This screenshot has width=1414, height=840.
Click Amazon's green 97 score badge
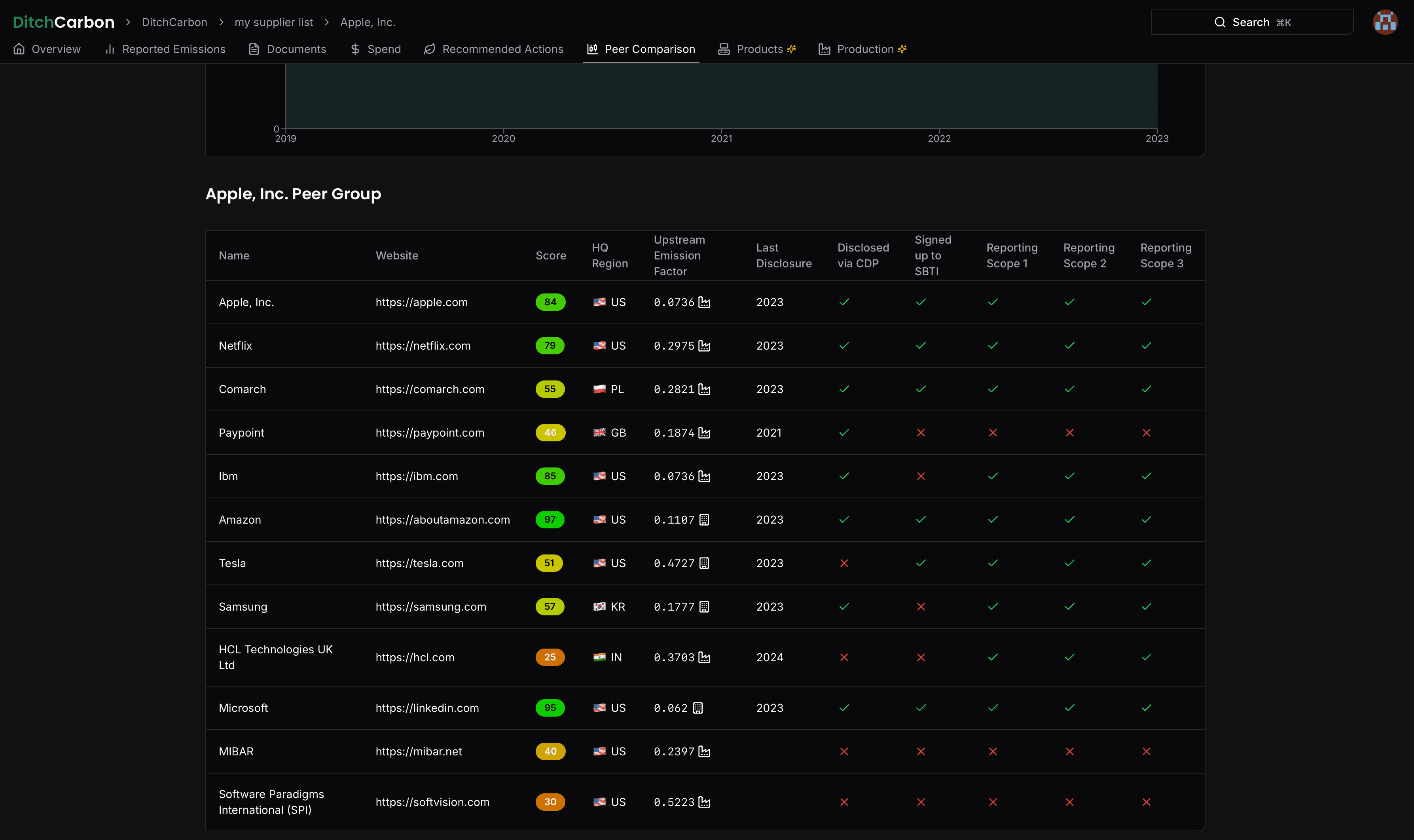pos(550,520)
